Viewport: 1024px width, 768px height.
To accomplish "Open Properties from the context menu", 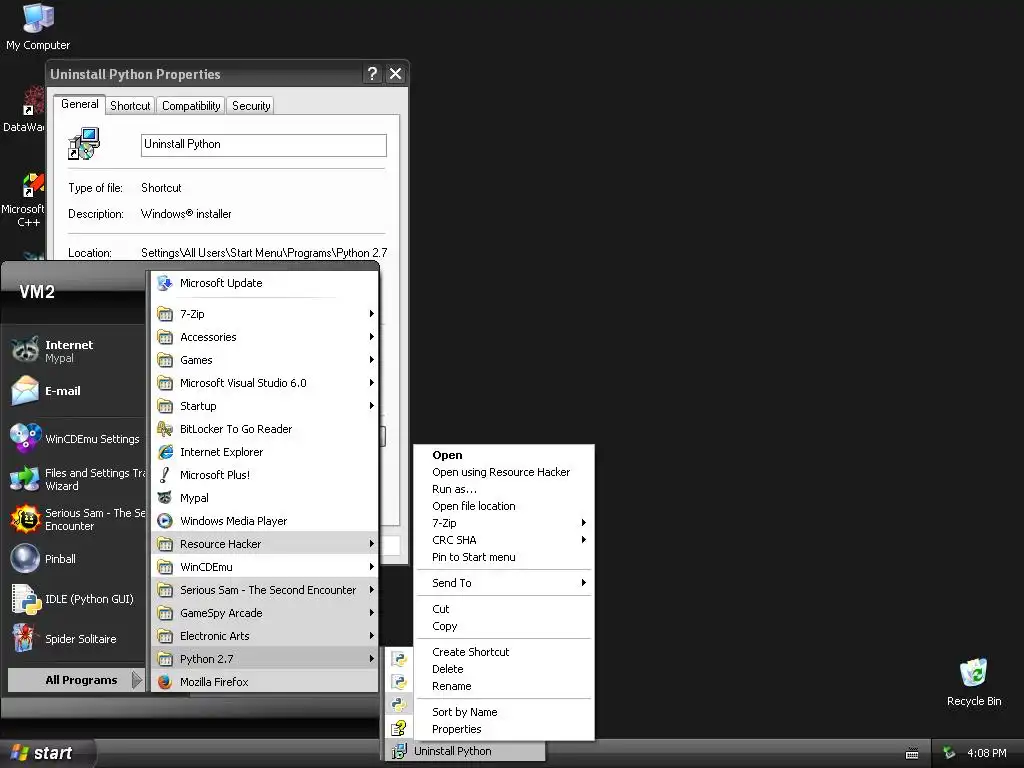I will pyautogui.click(x=504, y=729).
